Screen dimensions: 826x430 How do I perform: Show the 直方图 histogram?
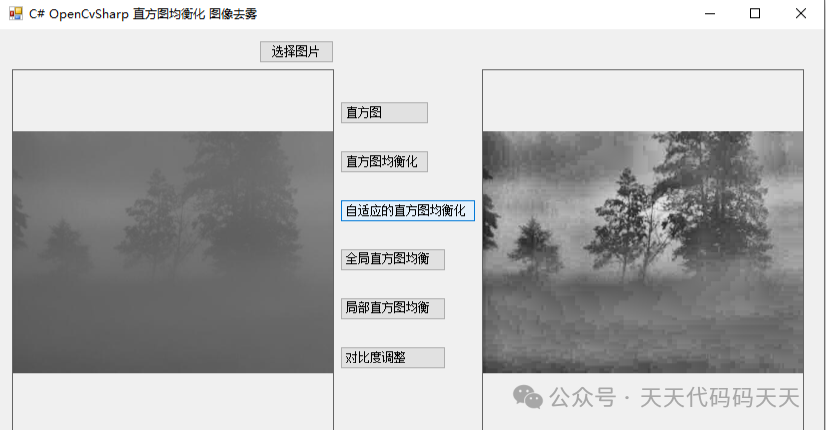pyautogui.click(x=384, y=112)
